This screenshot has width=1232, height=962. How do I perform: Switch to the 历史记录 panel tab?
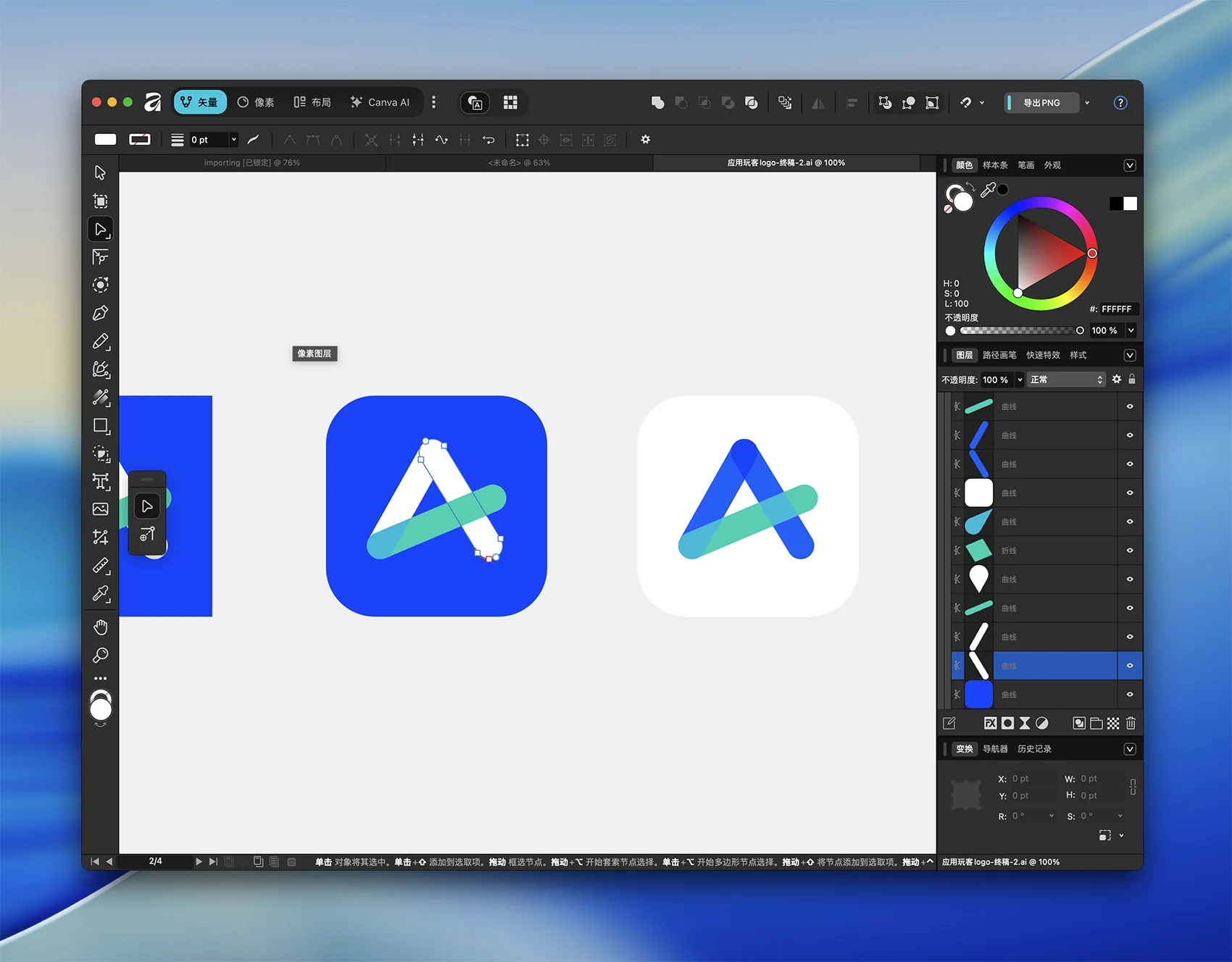click(1034, 749)
